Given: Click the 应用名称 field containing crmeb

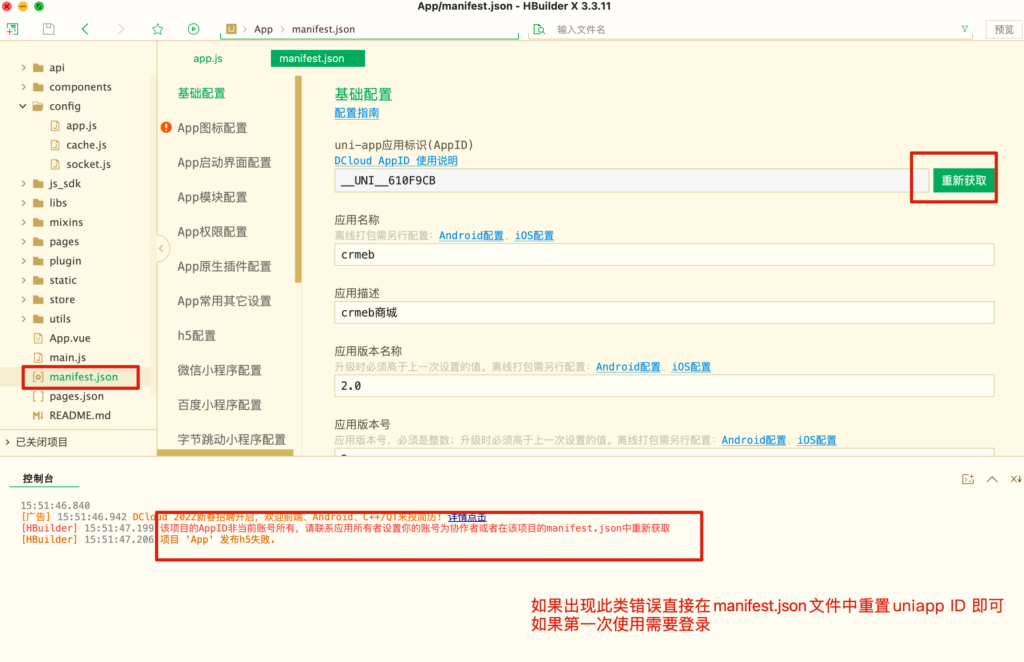Looking at the screenshot, I should pyautogui.click(x=664, y=255).
